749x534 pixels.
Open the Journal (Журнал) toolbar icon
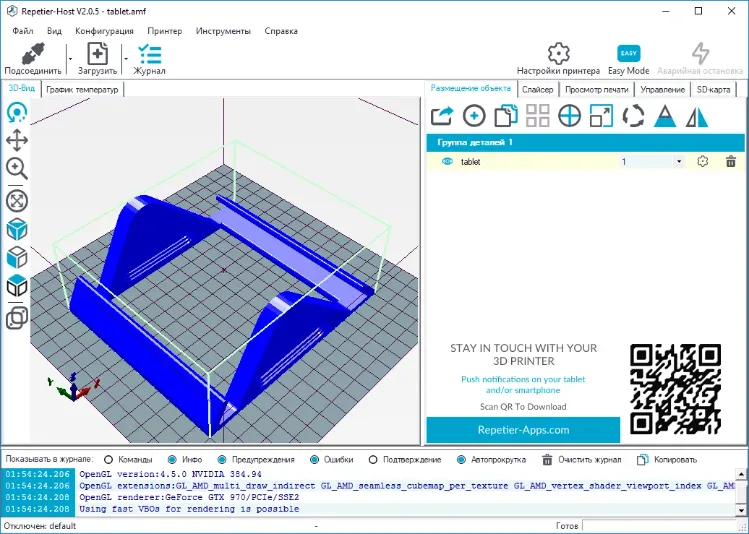[150, 54]
